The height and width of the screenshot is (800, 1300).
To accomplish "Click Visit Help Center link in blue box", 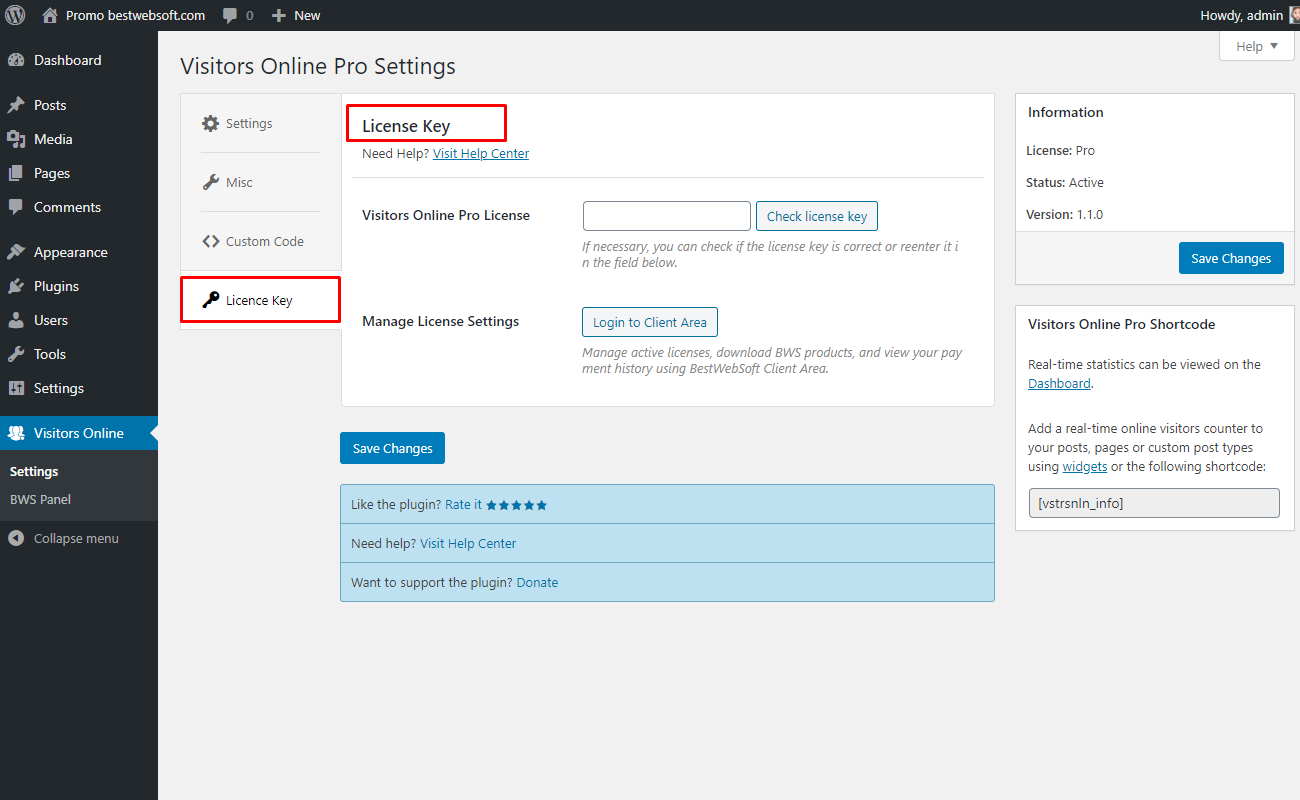I will point(468,544).
